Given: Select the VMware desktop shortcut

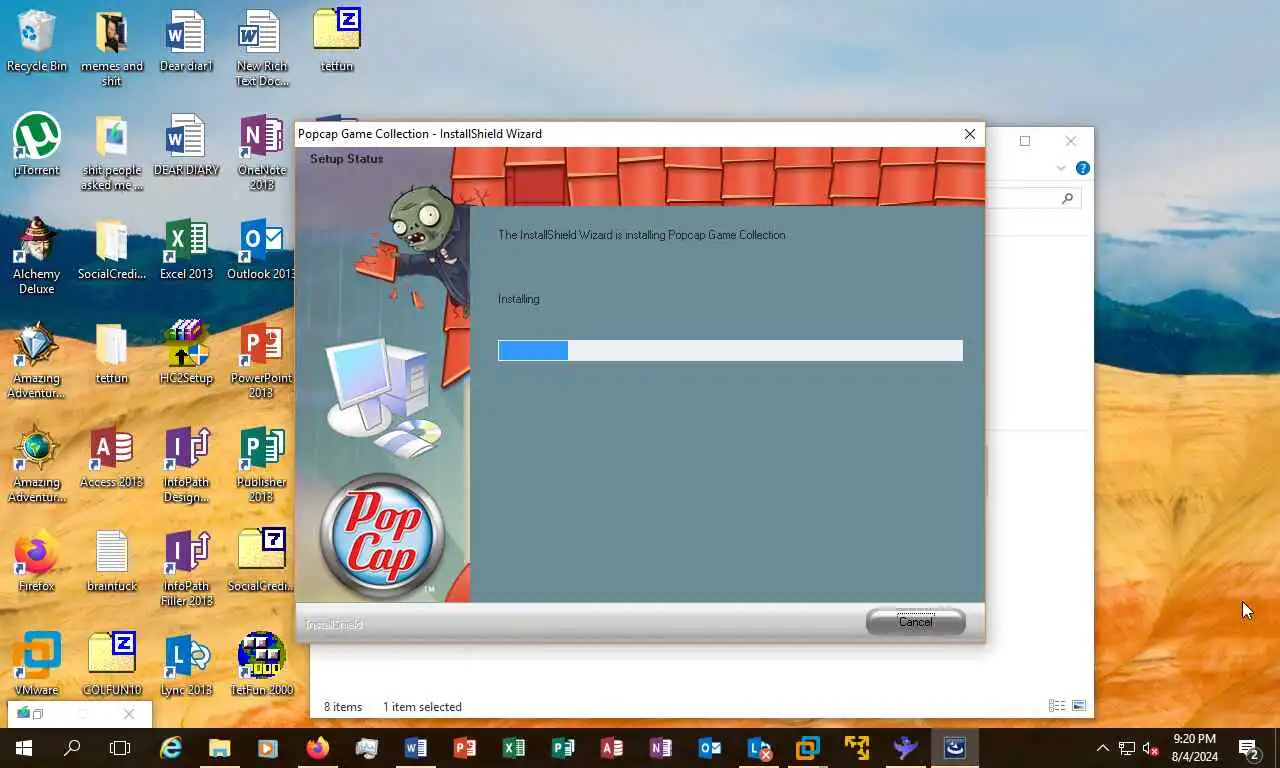Looking at the screenshot, I should [x=37, y=665].
